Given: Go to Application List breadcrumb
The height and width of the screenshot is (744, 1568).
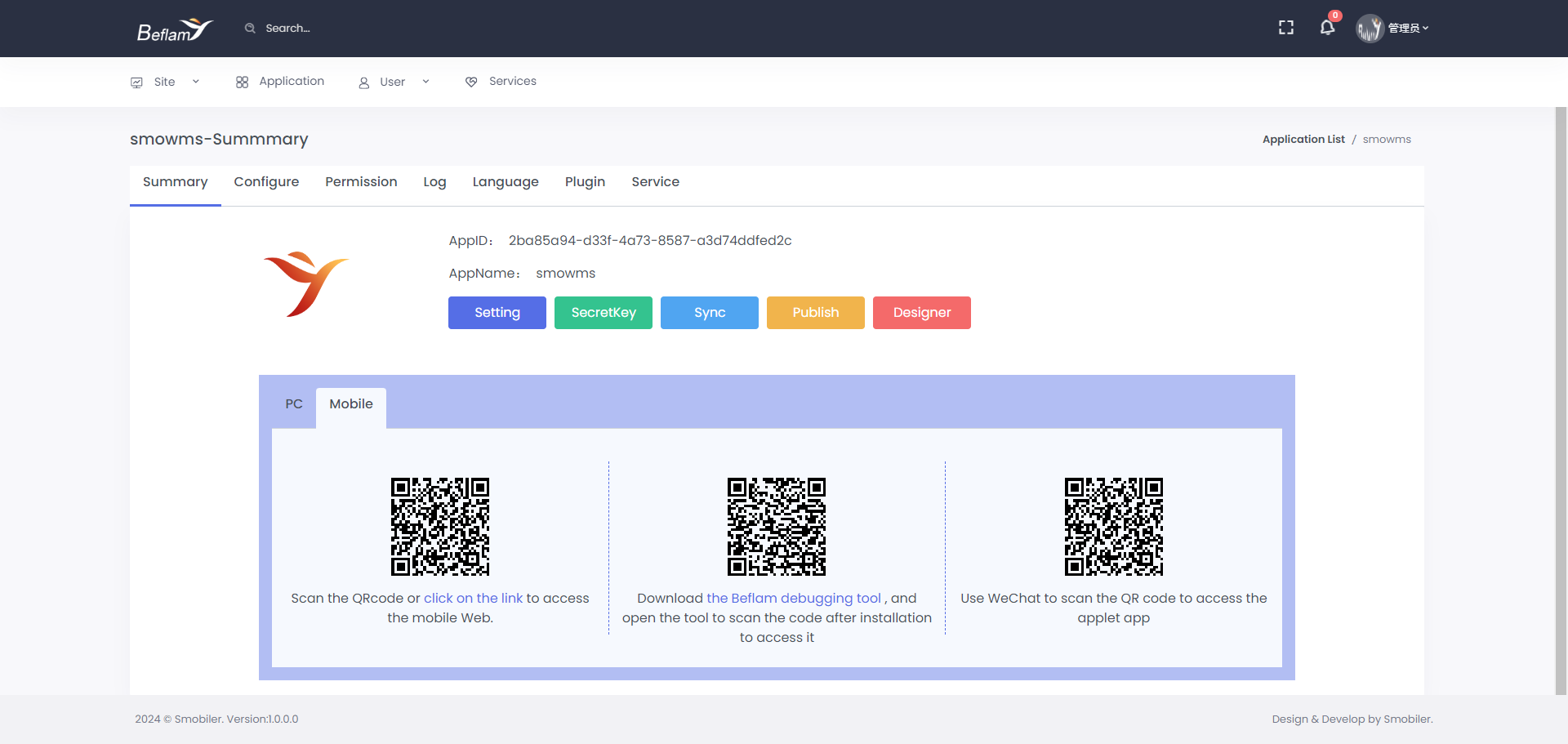Looking at the screenshot, I should 1303,140.
